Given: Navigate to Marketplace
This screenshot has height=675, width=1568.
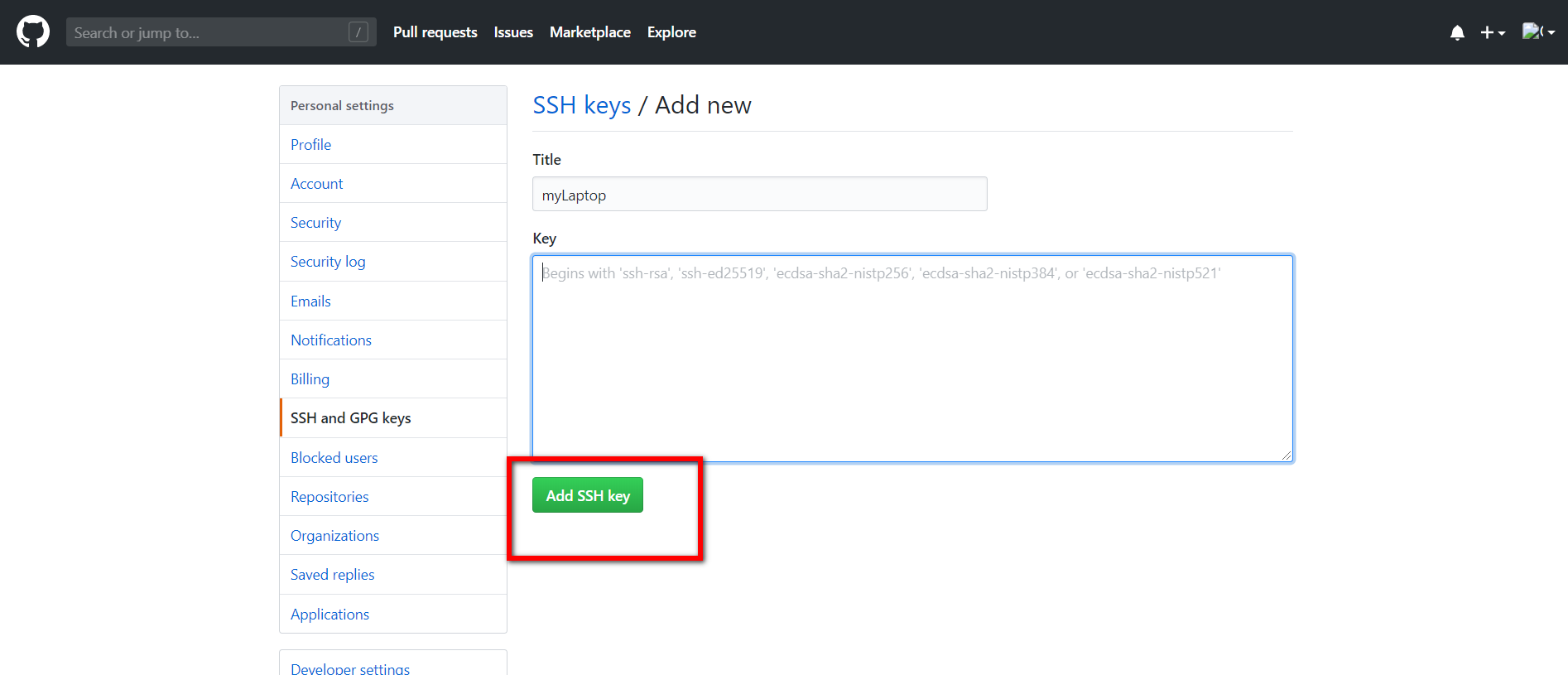Looking at the screenshot, I should pyautogui.click(x=589, y=32).
